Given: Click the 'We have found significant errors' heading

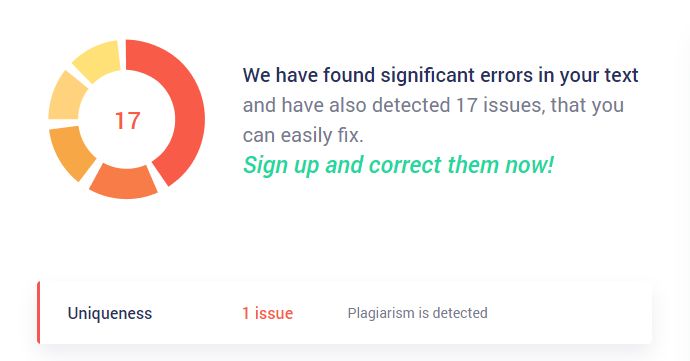Looking at the screenshot, I should tap(440, 75).
